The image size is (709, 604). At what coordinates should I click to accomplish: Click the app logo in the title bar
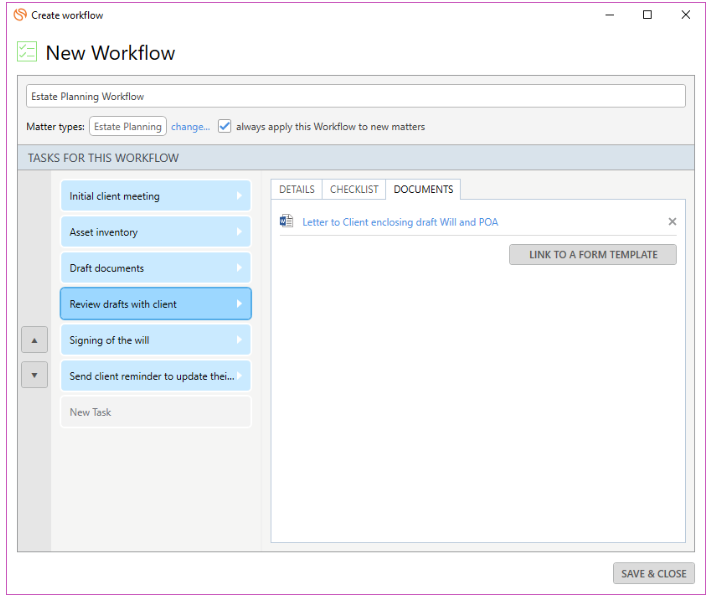click(x=20, y=15)
